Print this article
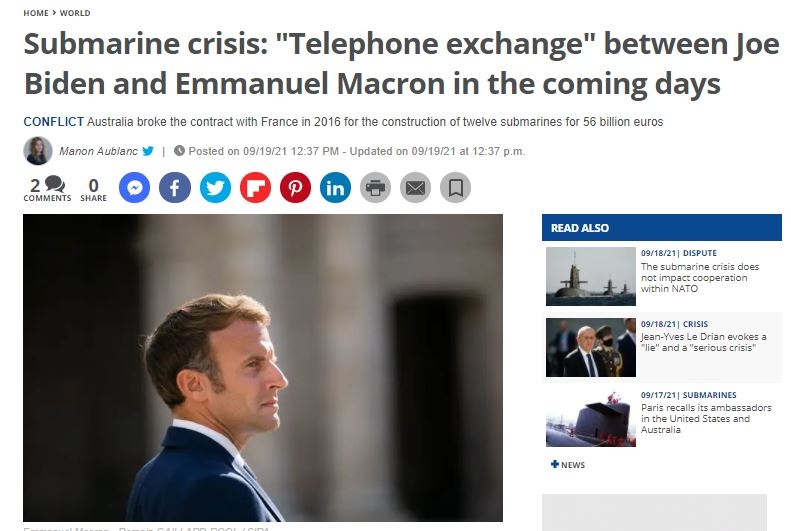 375,187
